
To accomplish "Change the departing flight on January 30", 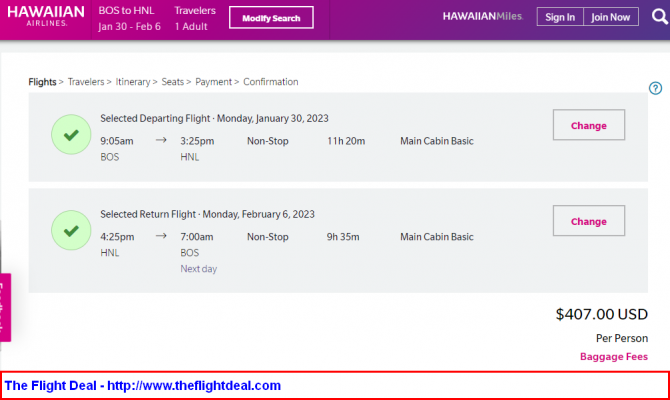I will click(588, 125).
